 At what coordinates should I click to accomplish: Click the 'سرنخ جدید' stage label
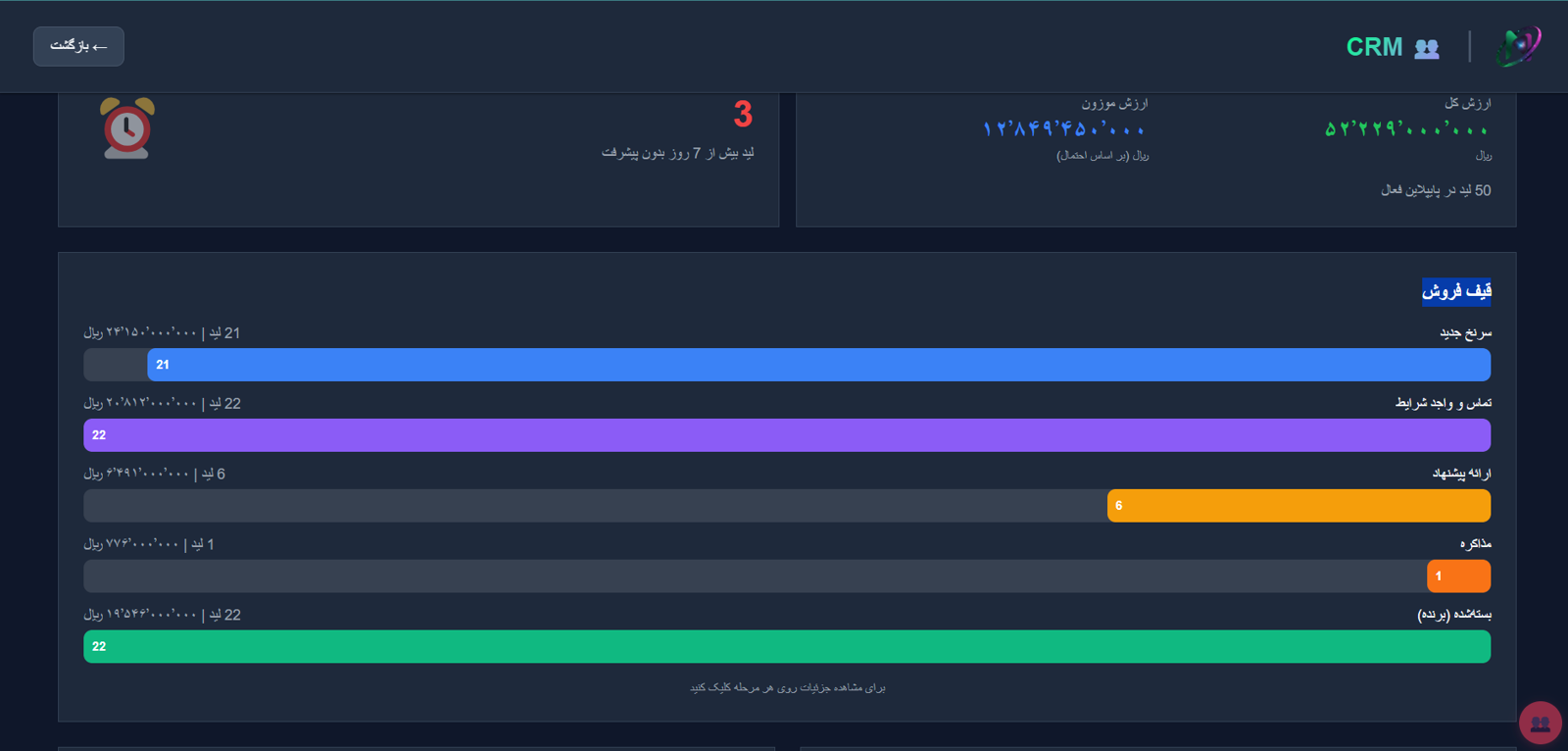(x=1466, y=333)
